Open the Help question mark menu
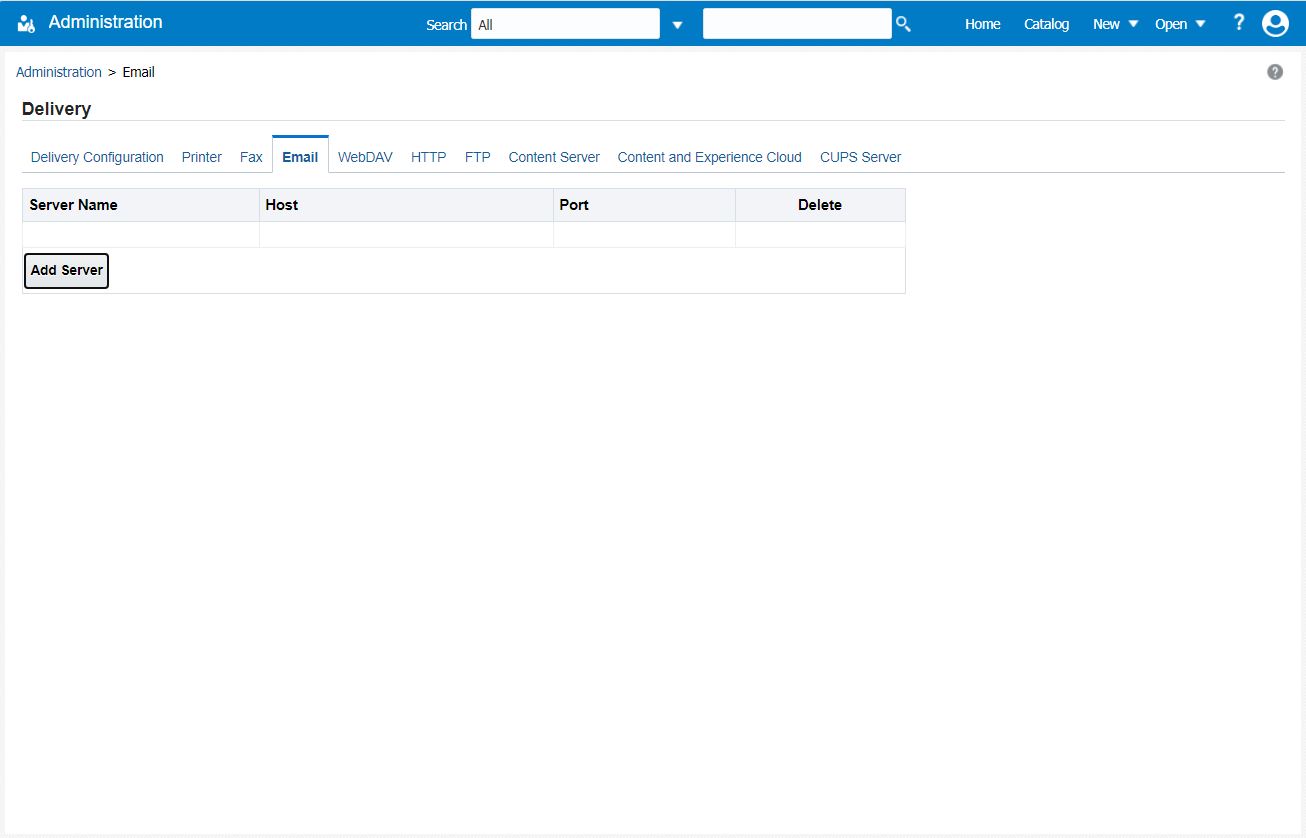The height and width of the screenshot is (838, 1306). (1239, 22)
